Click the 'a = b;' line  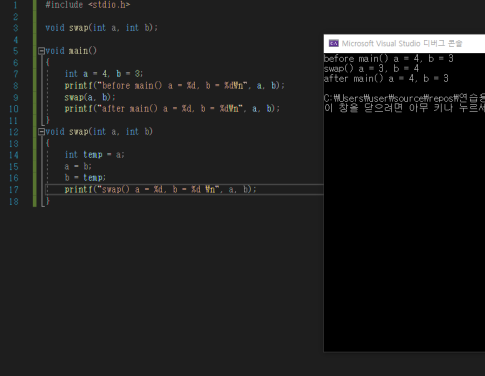tap(78, 166)
